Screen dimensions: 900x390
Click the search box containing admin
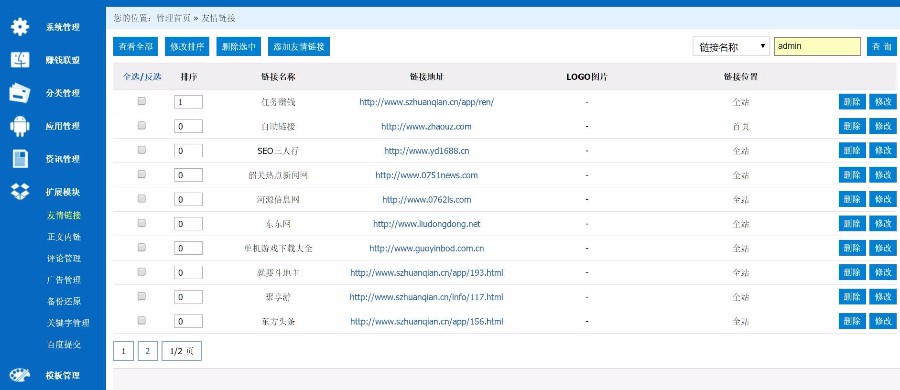click(x=817, y=47)
